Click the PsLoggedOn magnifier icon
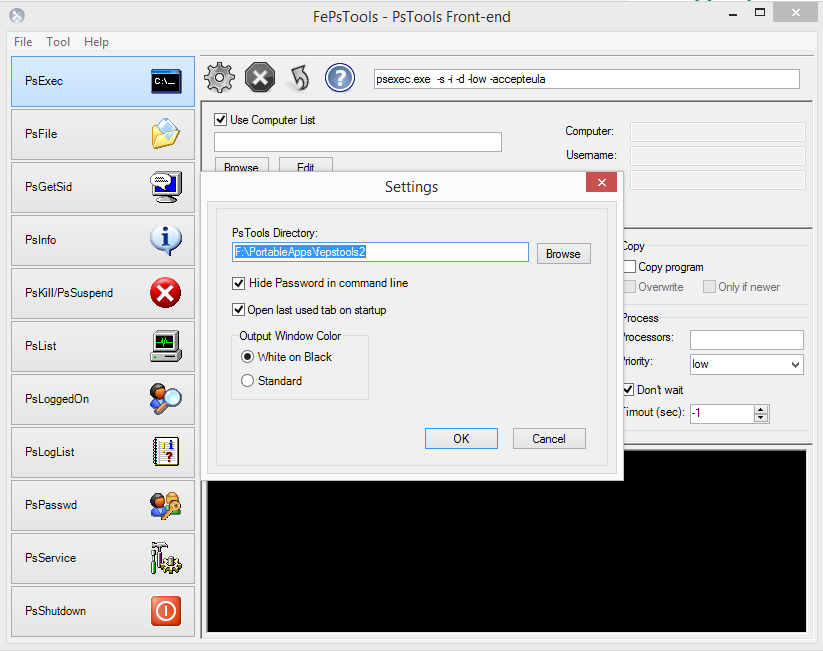823x651 pixels. [166, 399]
